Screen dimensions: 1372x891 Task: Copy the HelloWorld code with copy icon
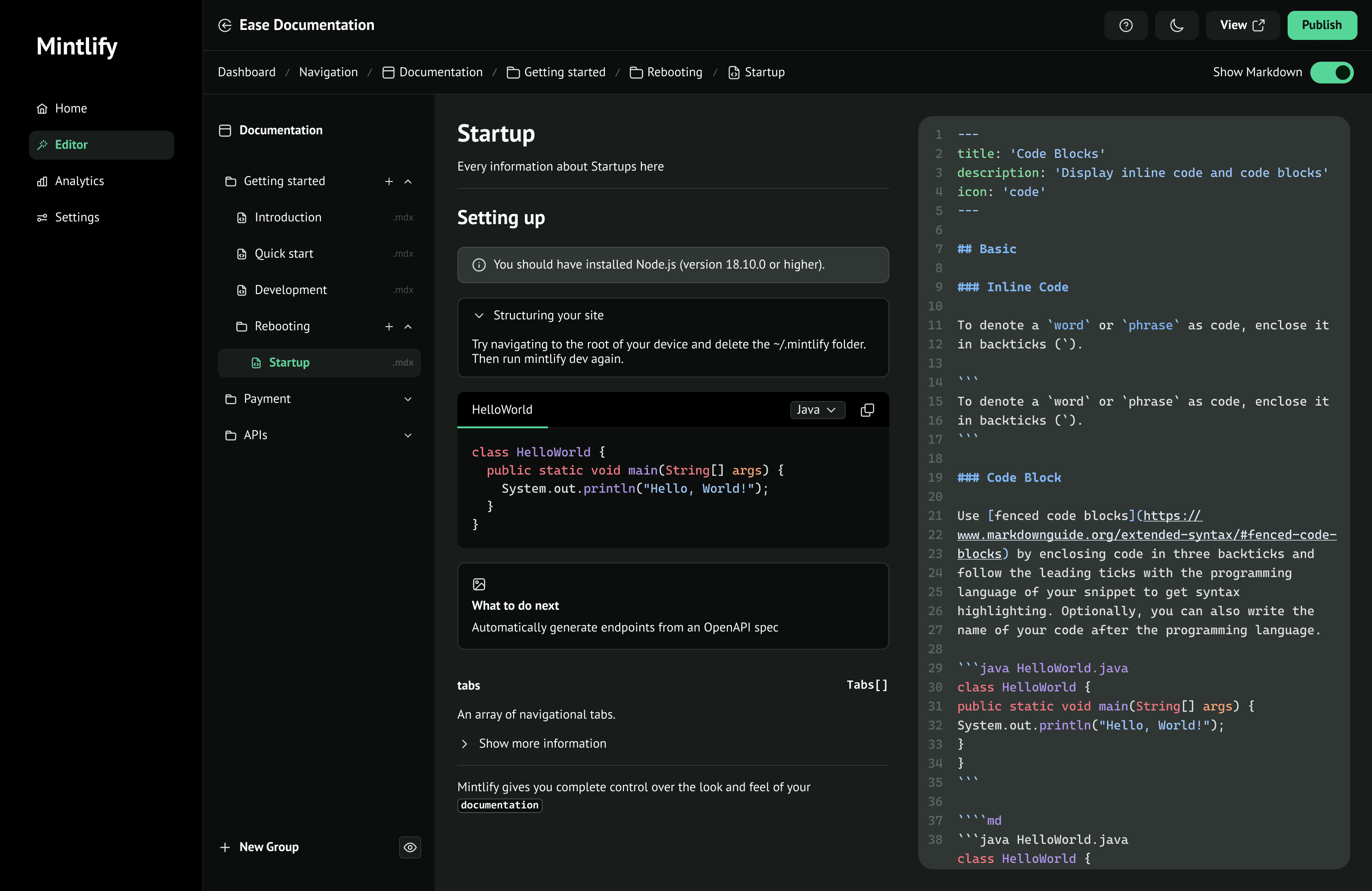867,410
